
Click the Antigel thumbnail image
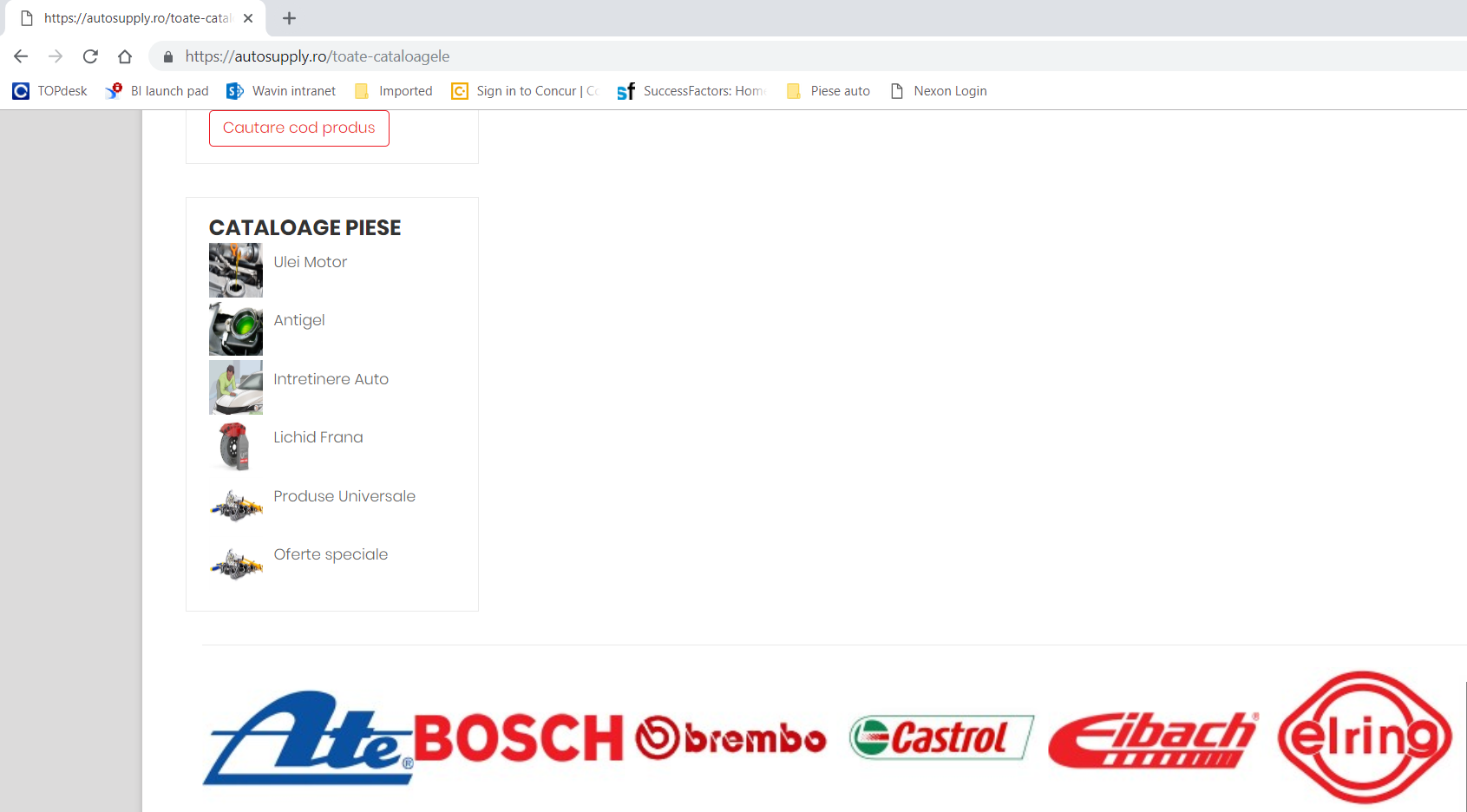(x=236, y=329)
